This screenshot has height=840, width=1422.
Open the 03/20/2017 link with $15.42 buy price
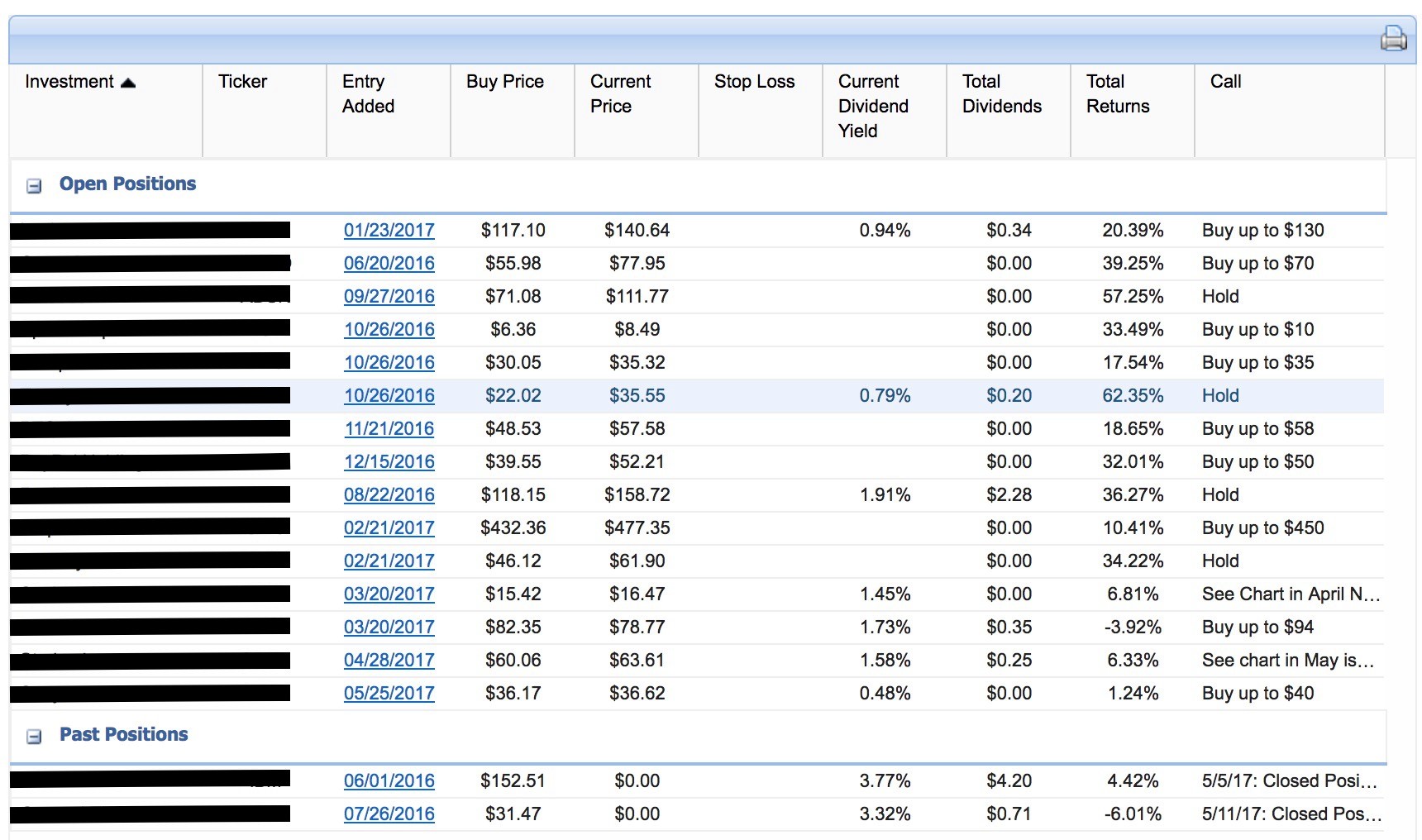389,594
